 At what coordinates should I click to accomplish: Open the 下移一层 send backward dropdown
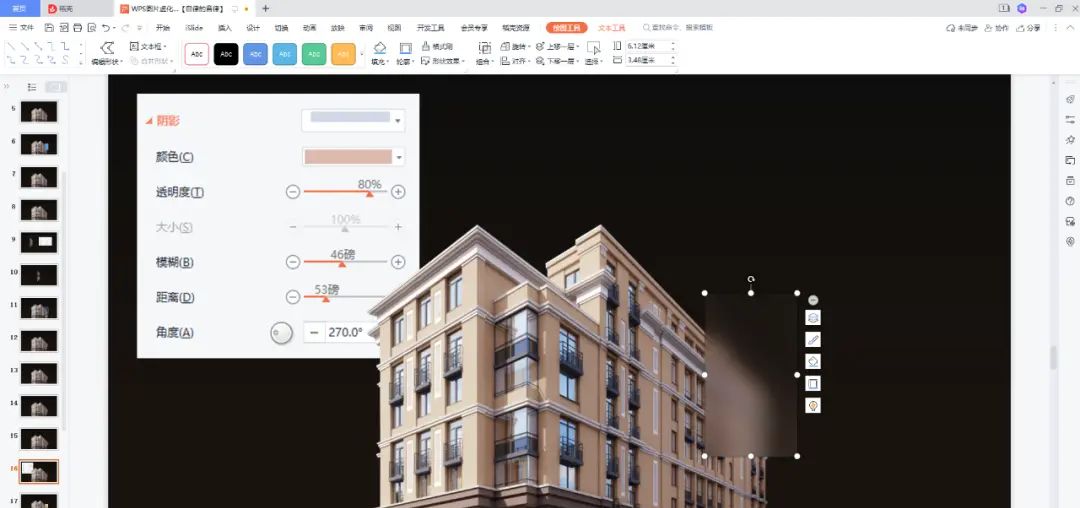click(557, 61)
